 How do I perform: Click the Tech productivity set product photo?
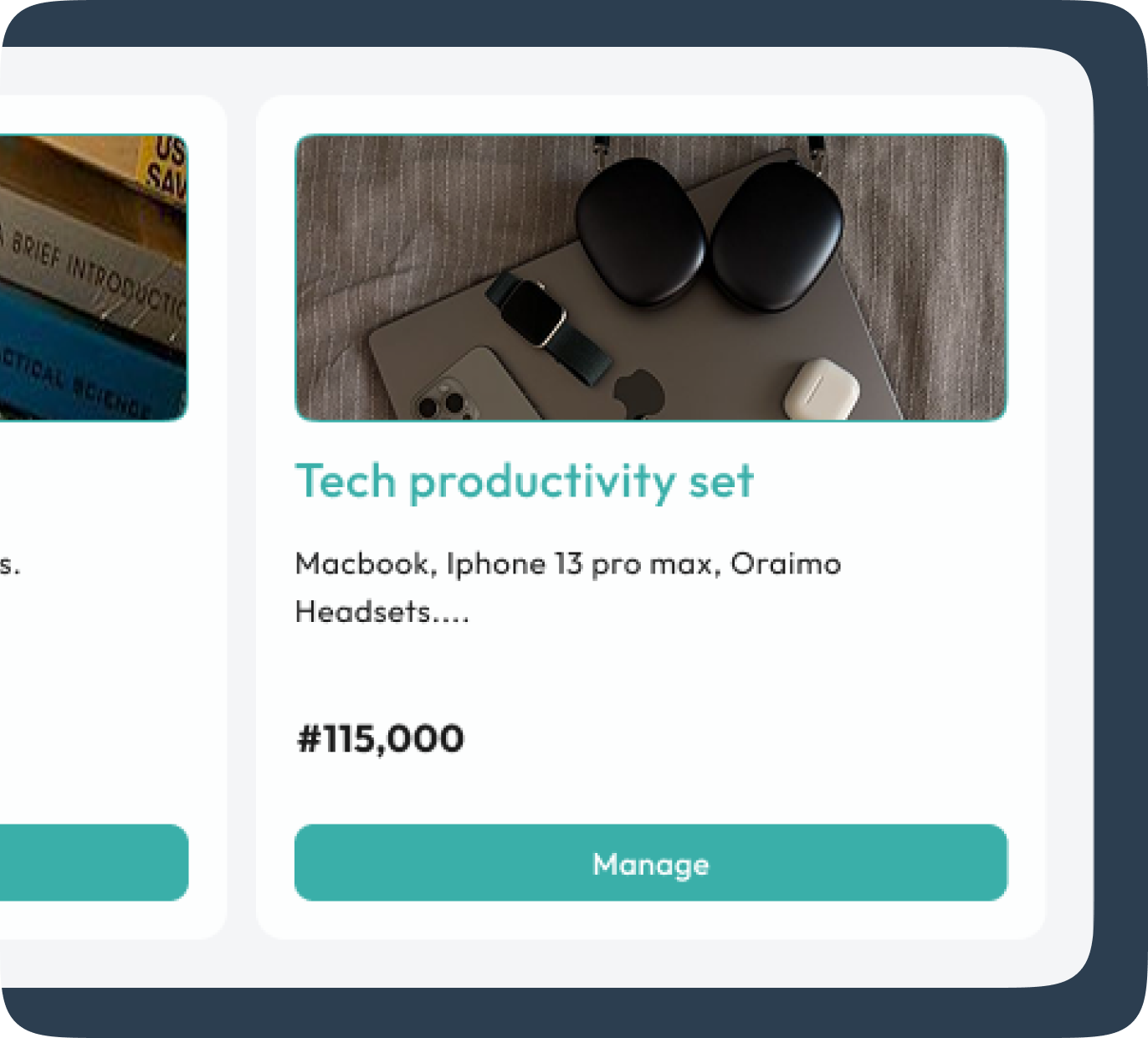click(653, 276)
